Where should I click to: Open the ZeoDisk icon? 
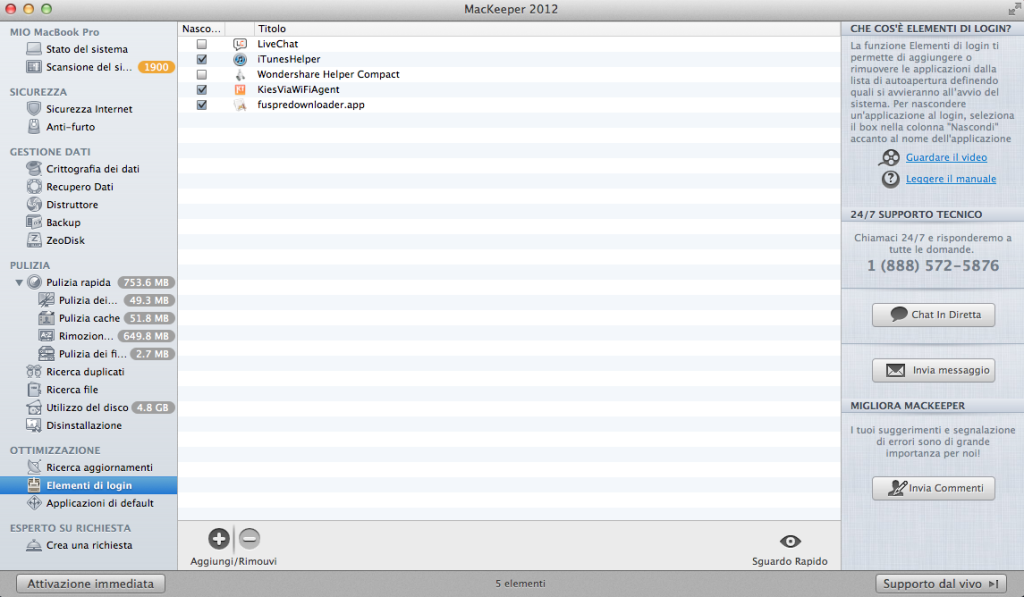(x=34, y=240)
